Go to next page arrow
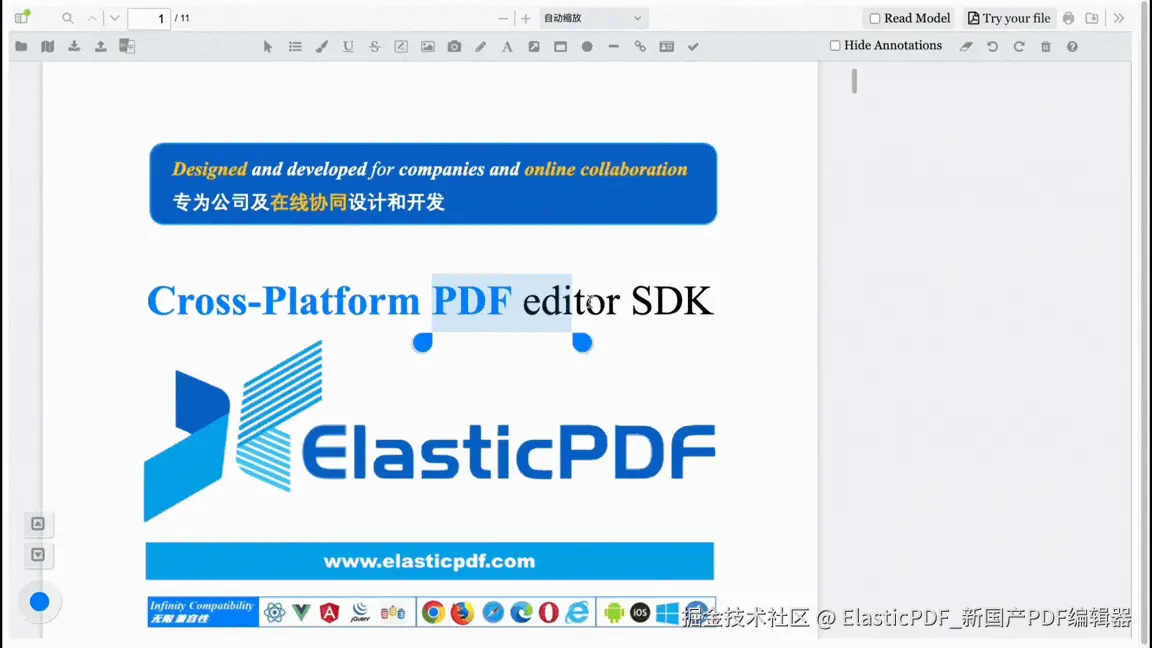The width and height of the screenshot is (1152, 648). (115, 18)
